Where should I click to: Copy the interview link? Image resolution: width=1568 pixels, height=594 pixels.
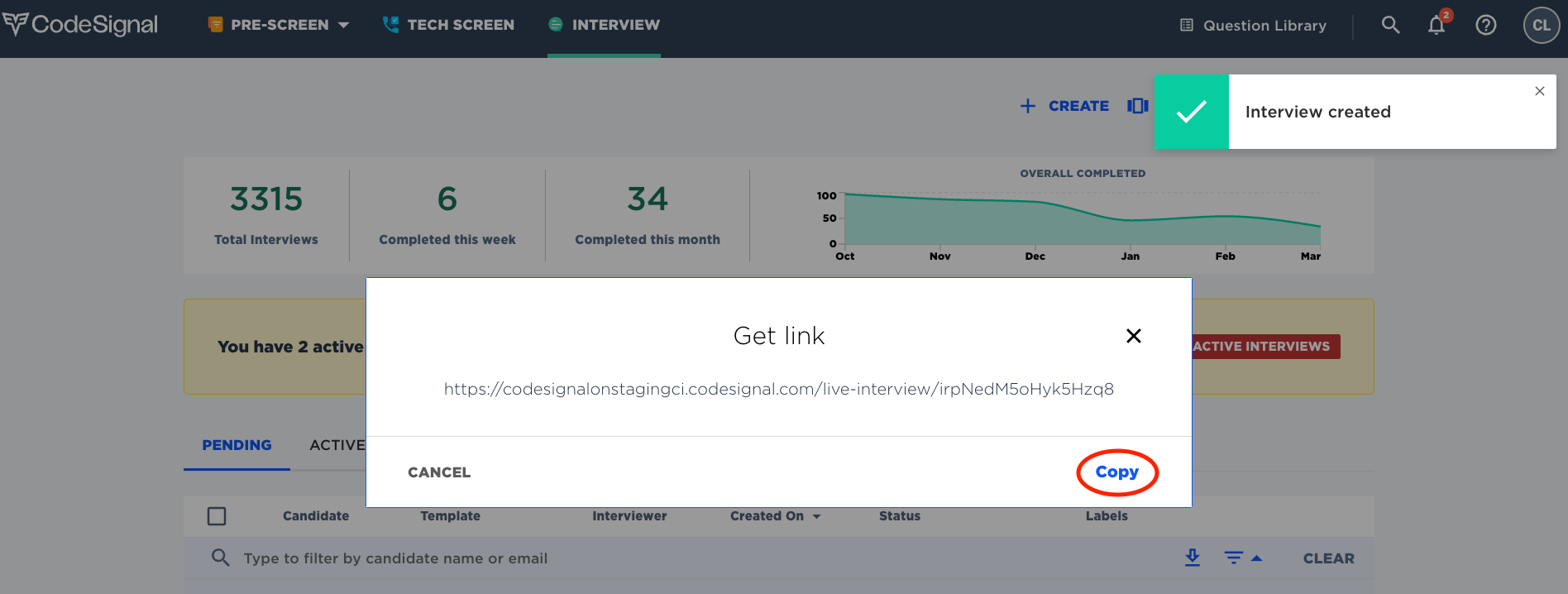coord(1117,472)
